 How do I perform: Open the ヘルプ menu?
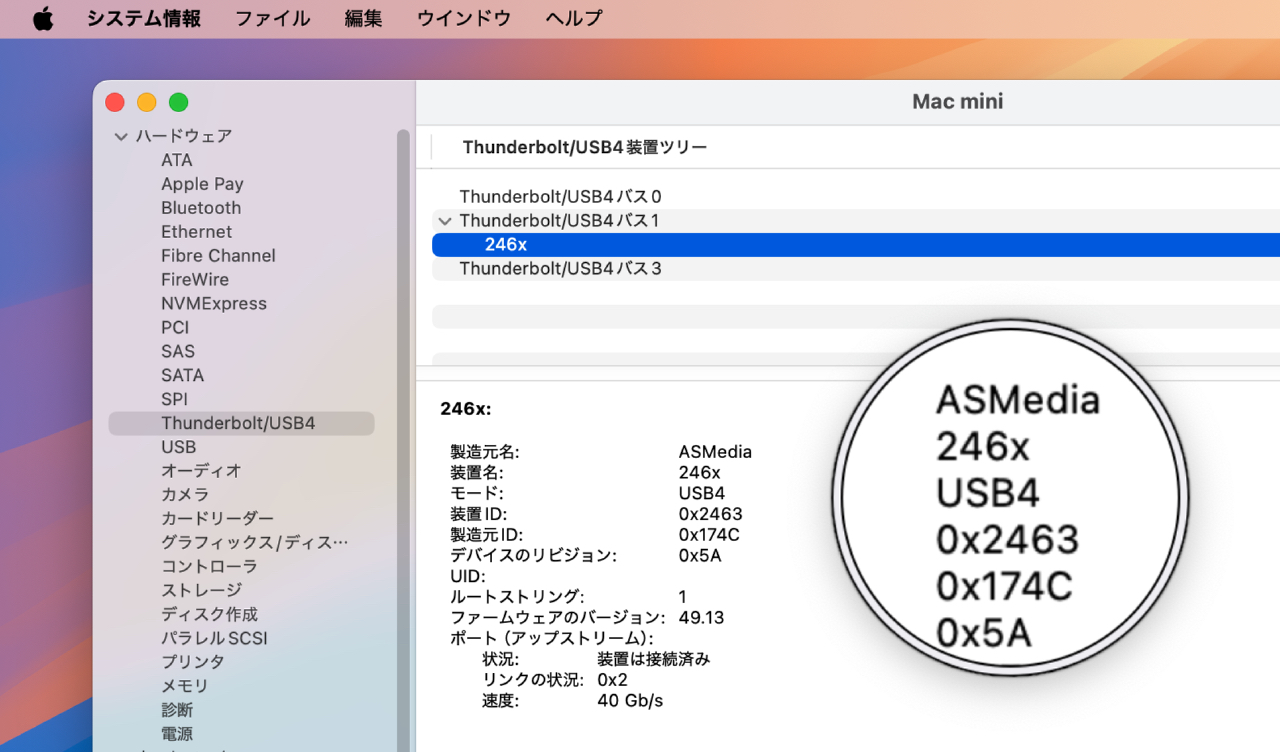[574, 19]
